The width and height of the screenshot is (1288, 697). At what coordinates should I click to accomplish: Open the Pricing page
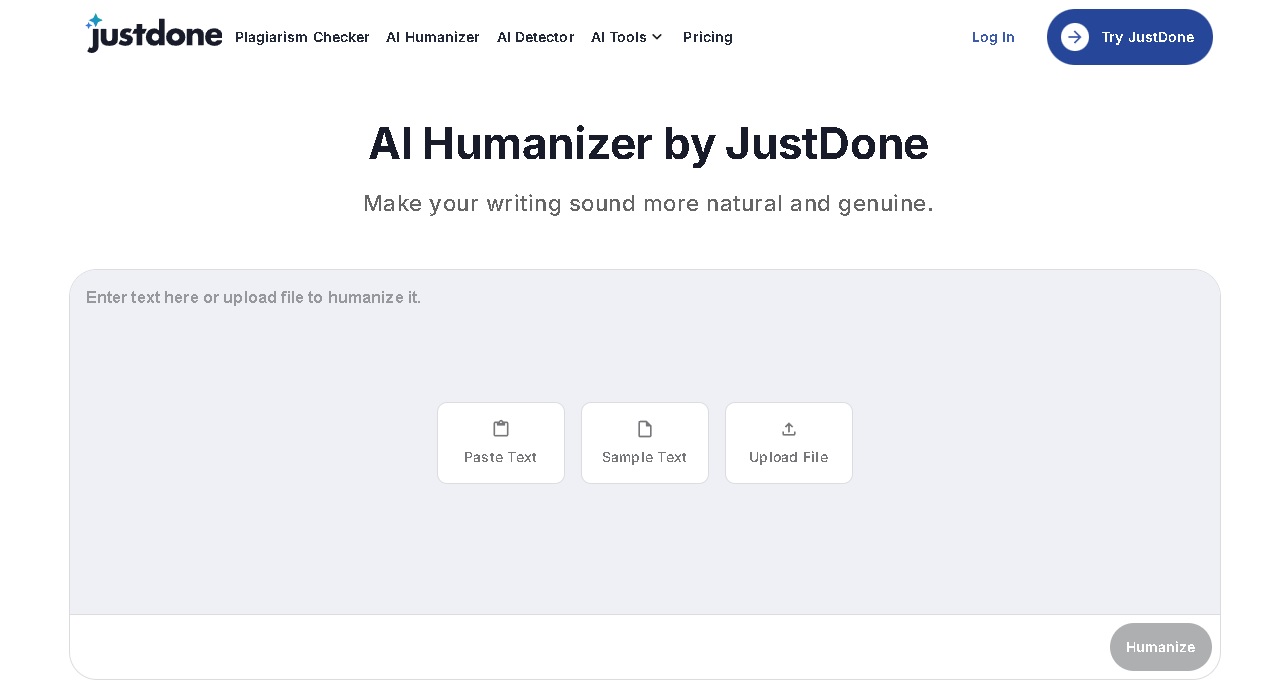708,37
